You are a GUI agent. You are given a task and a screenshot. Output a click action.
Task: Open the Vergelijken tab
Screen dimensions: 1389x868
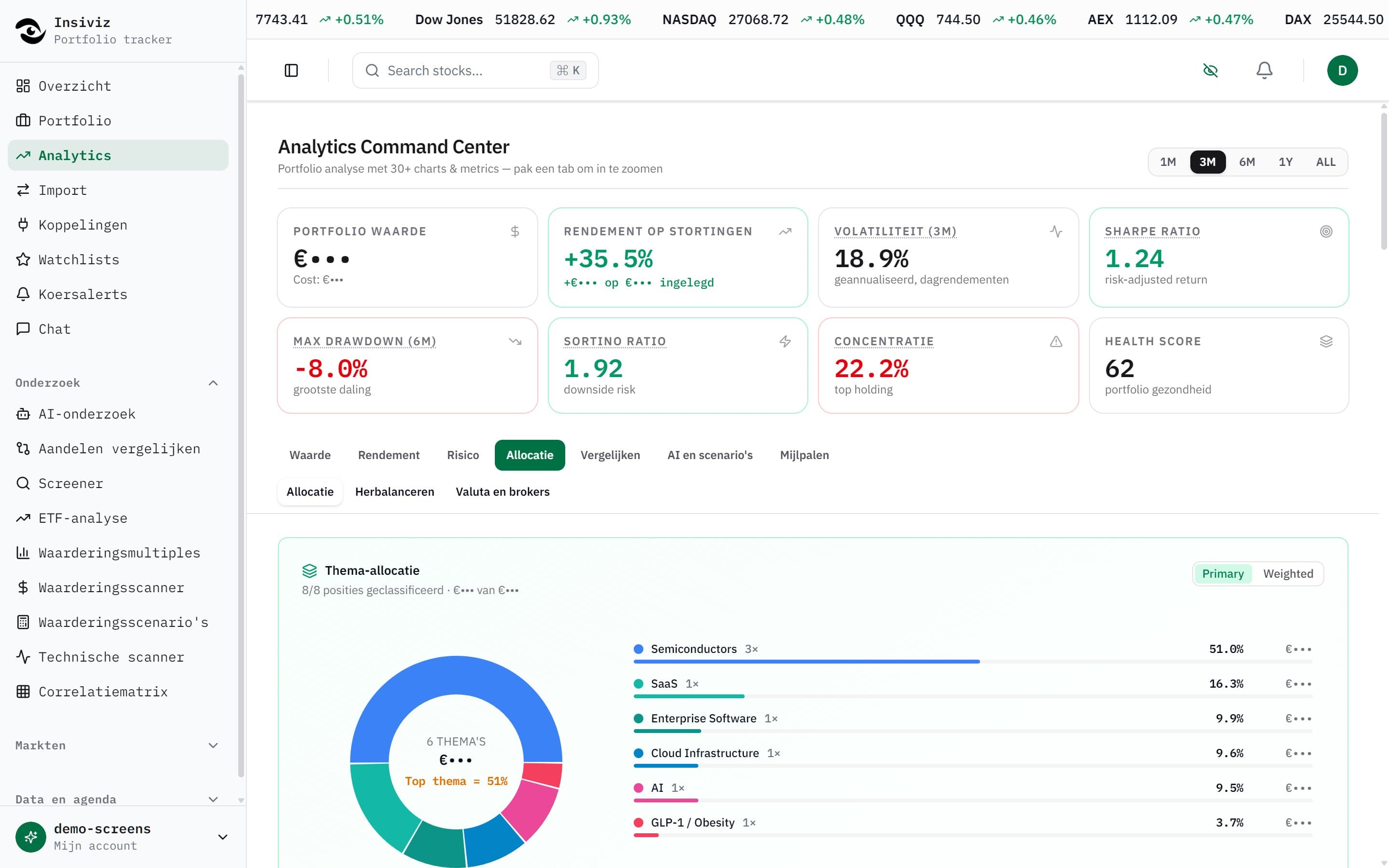610,455
